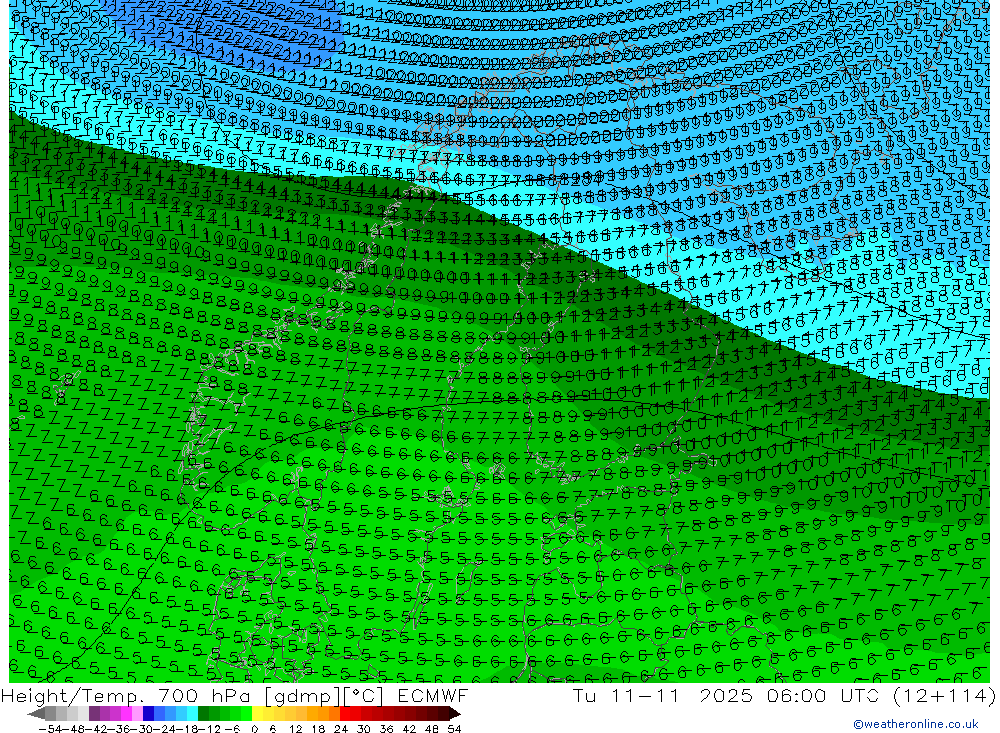Click the 'Tu 11-11 2025 06:00 UTC' date text
This screenshot has height=733, width=1000.
click(x=725, y=695)
